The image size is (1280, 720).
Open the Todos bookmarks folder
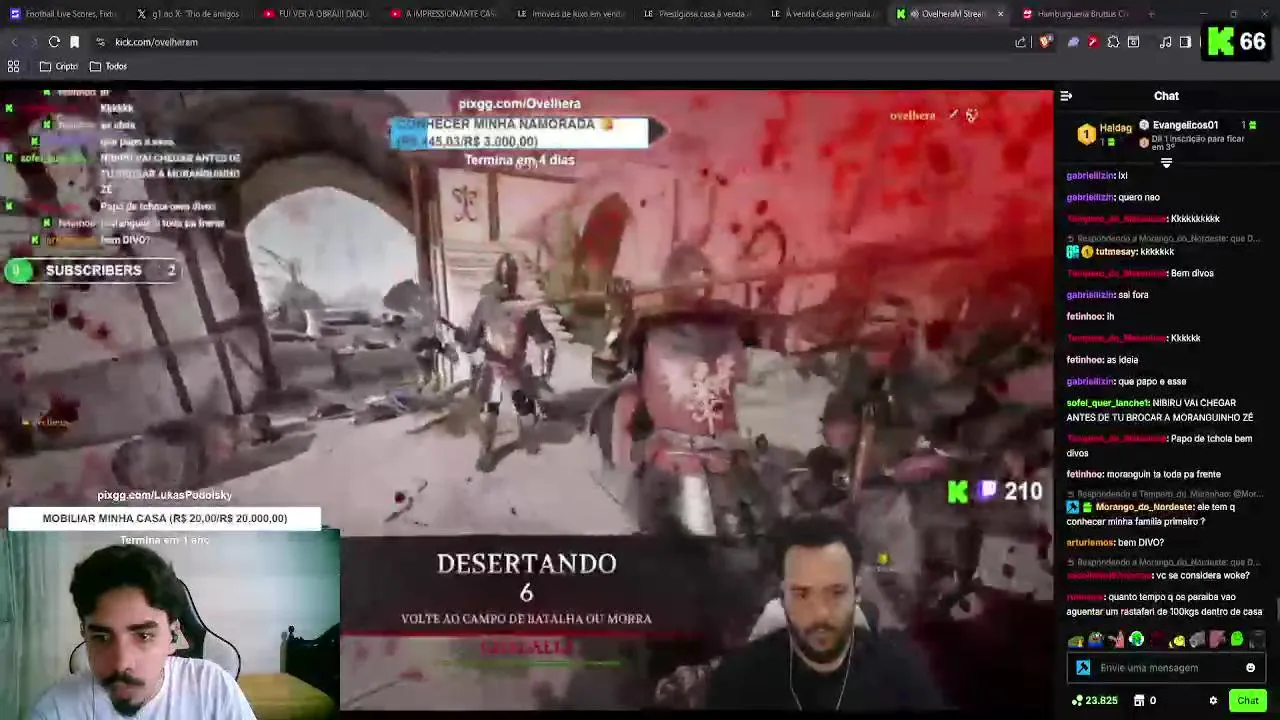pyautogui.click(x=108, y=66)
